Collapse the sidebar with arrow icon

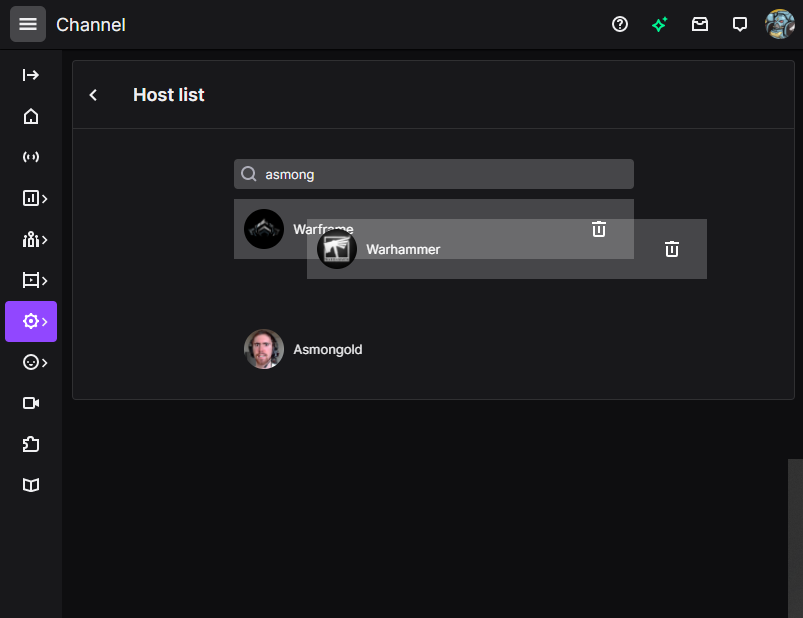tap(31, 75)
